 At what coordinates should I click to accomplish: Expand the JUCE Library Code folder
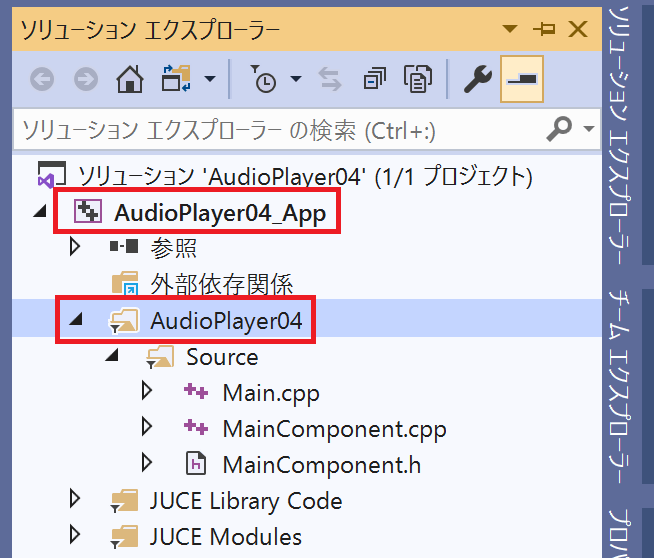click(x=75, y=498)
